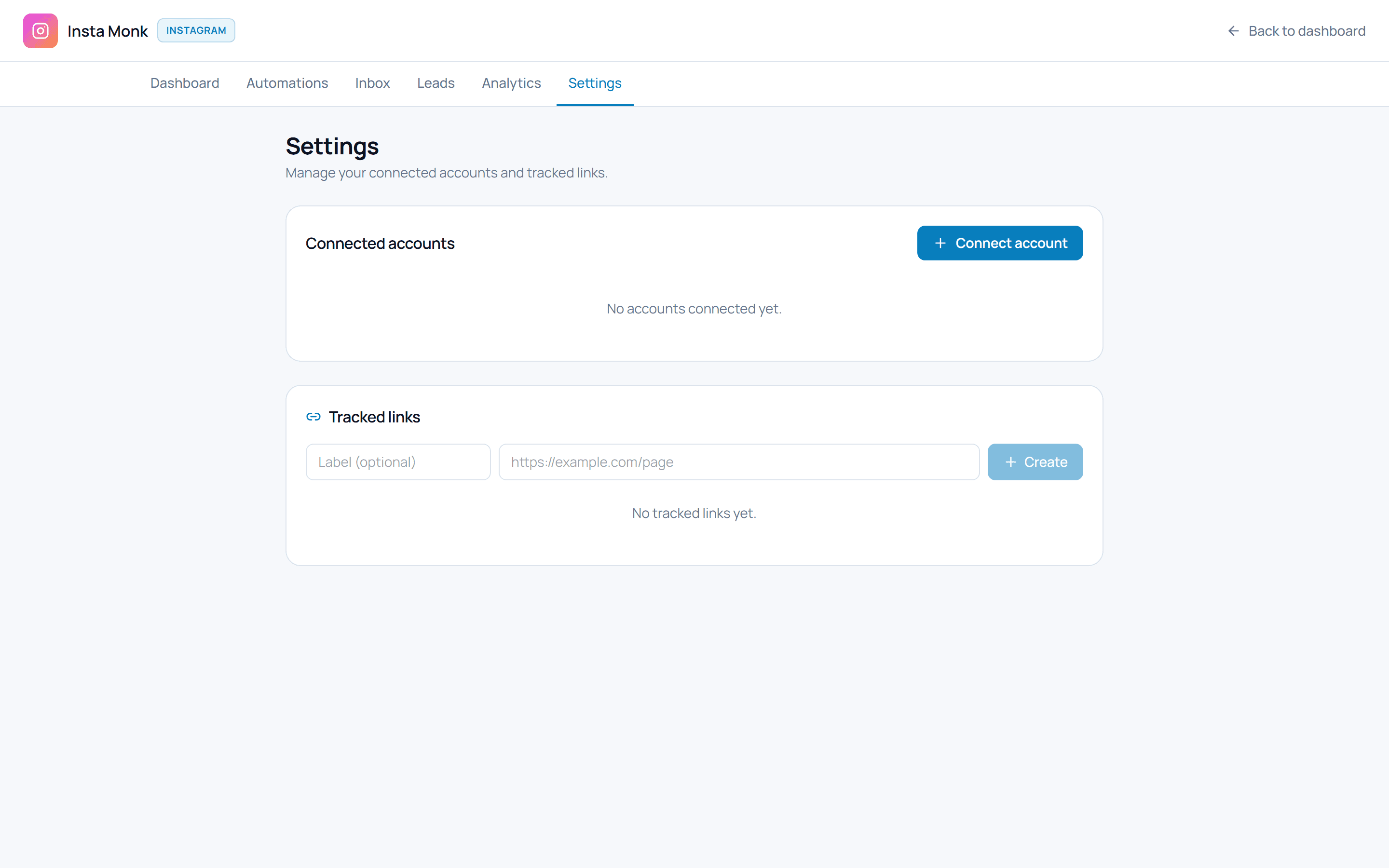
Task: Click the back arrow icon beside Back to dashboard
Action: (x=1233, y=31)
